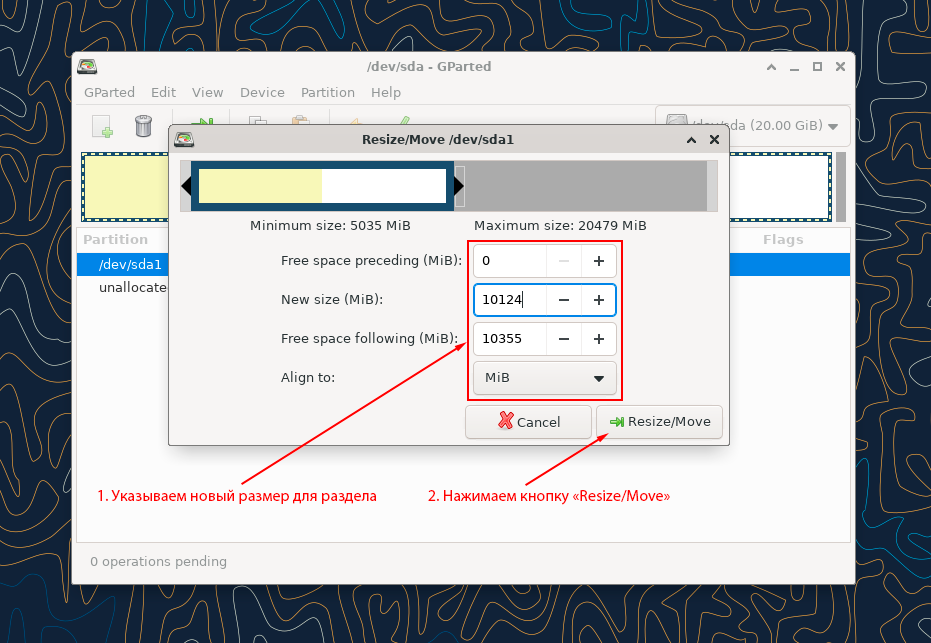931x643 pixels.
Task: Click the 'Resize/Move /dev/sda1' dialog title
Action: pyautogui.click(x=438, y=140)
